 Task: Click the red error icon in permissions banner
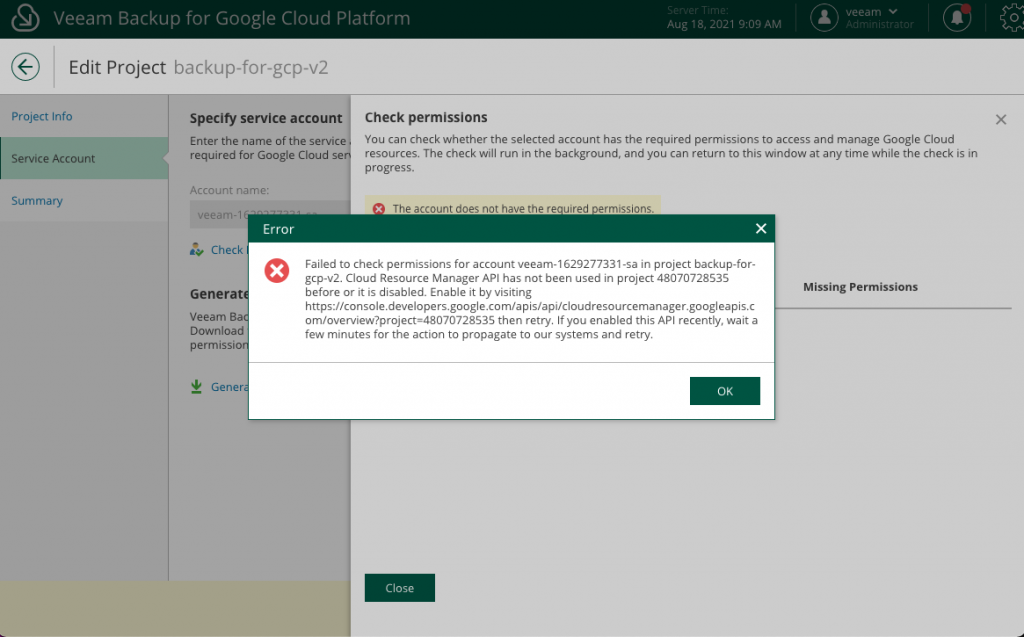point(379,209)
